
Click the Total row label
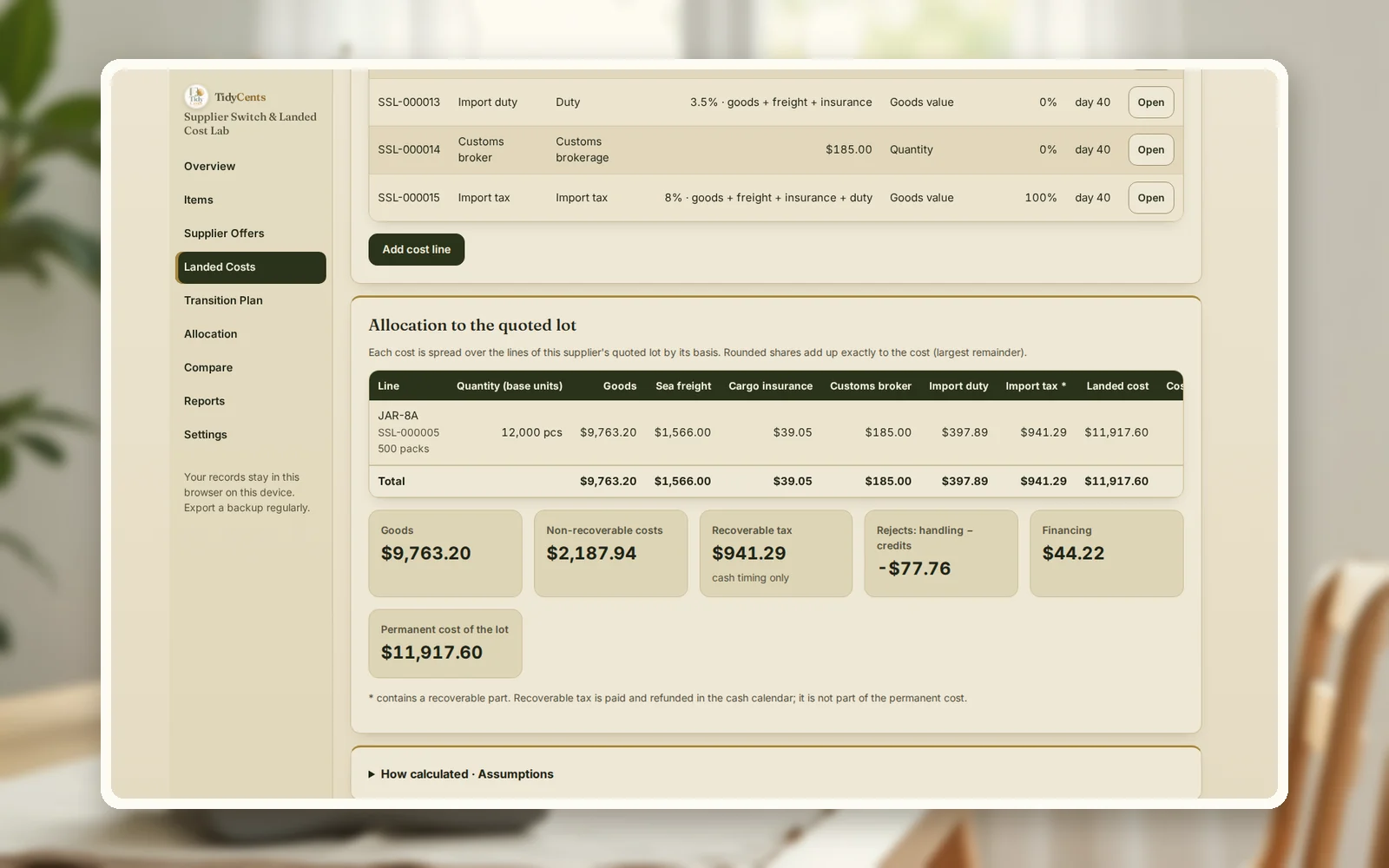tap(392, 481)
